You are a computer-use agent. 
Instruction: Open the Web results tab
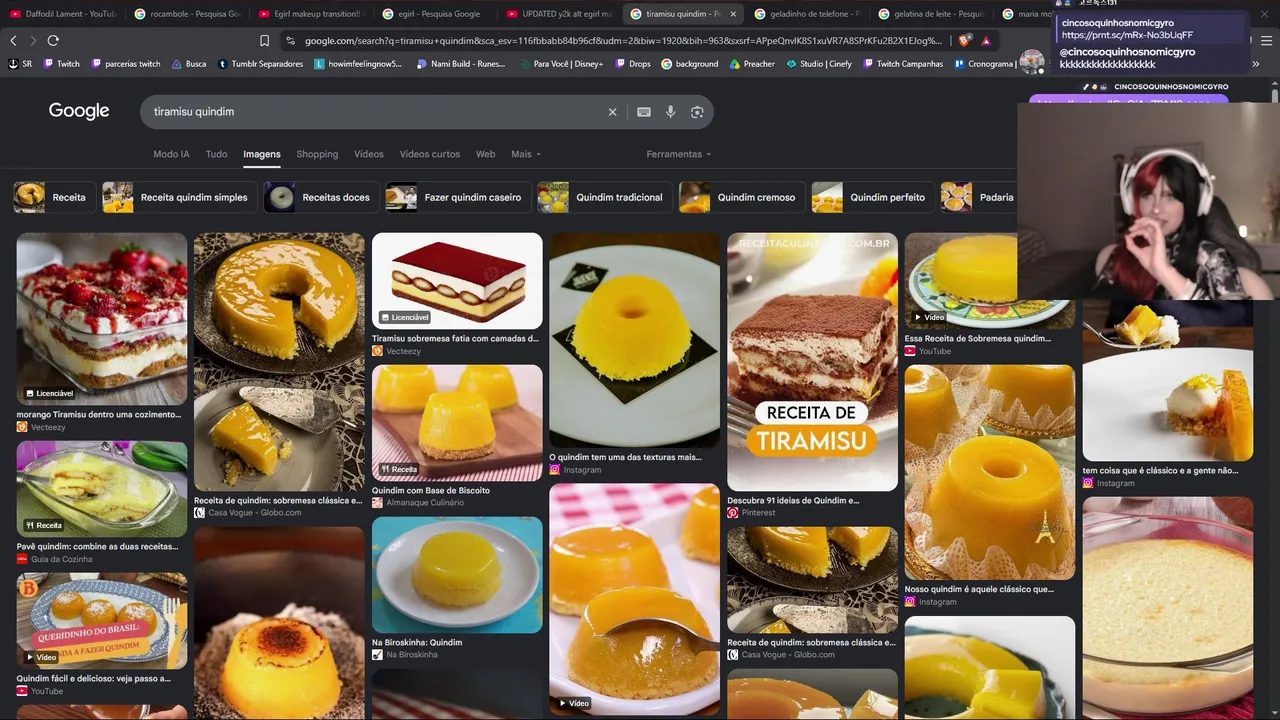pos(485,154)
